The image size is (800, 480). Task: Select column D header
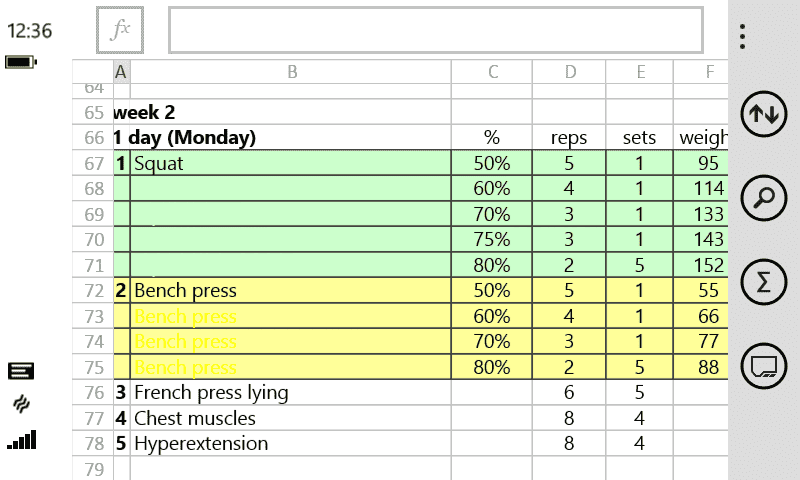click(x=570, y=72)
